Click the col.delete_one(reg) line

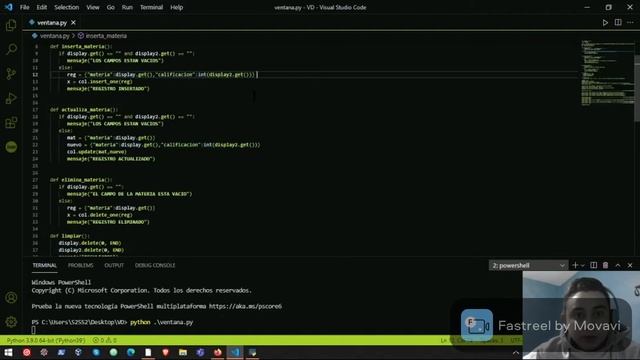(100, 215)
